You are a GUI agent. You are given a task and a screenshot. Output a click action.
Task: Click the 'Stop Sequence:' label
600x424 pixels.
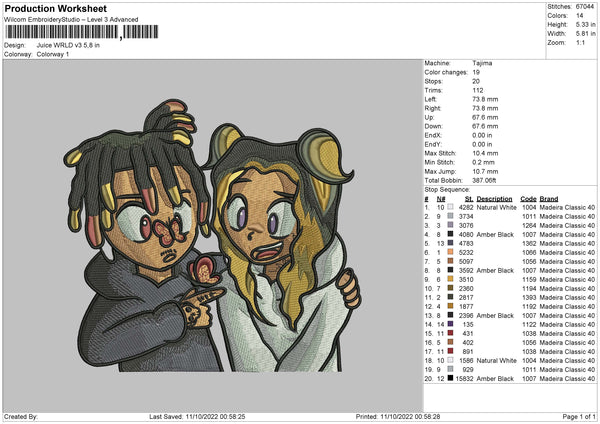pyautogui.click(x=447, y=189)
